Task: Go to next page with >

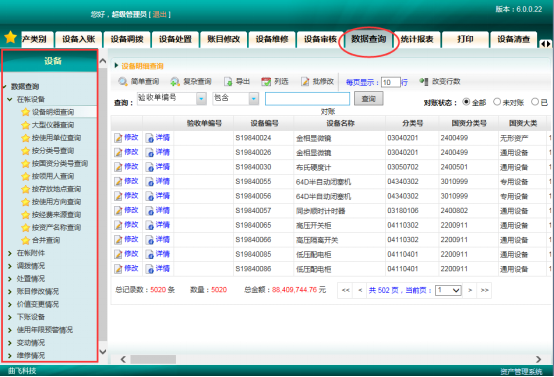Action: coord(470,290)
